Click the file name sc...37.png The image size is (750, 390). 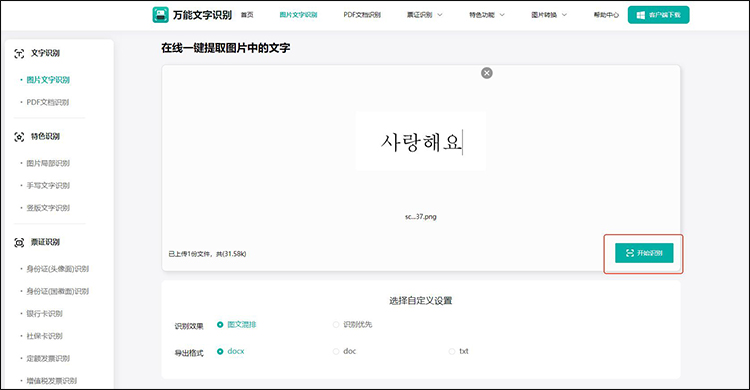[x=421, y=217]
